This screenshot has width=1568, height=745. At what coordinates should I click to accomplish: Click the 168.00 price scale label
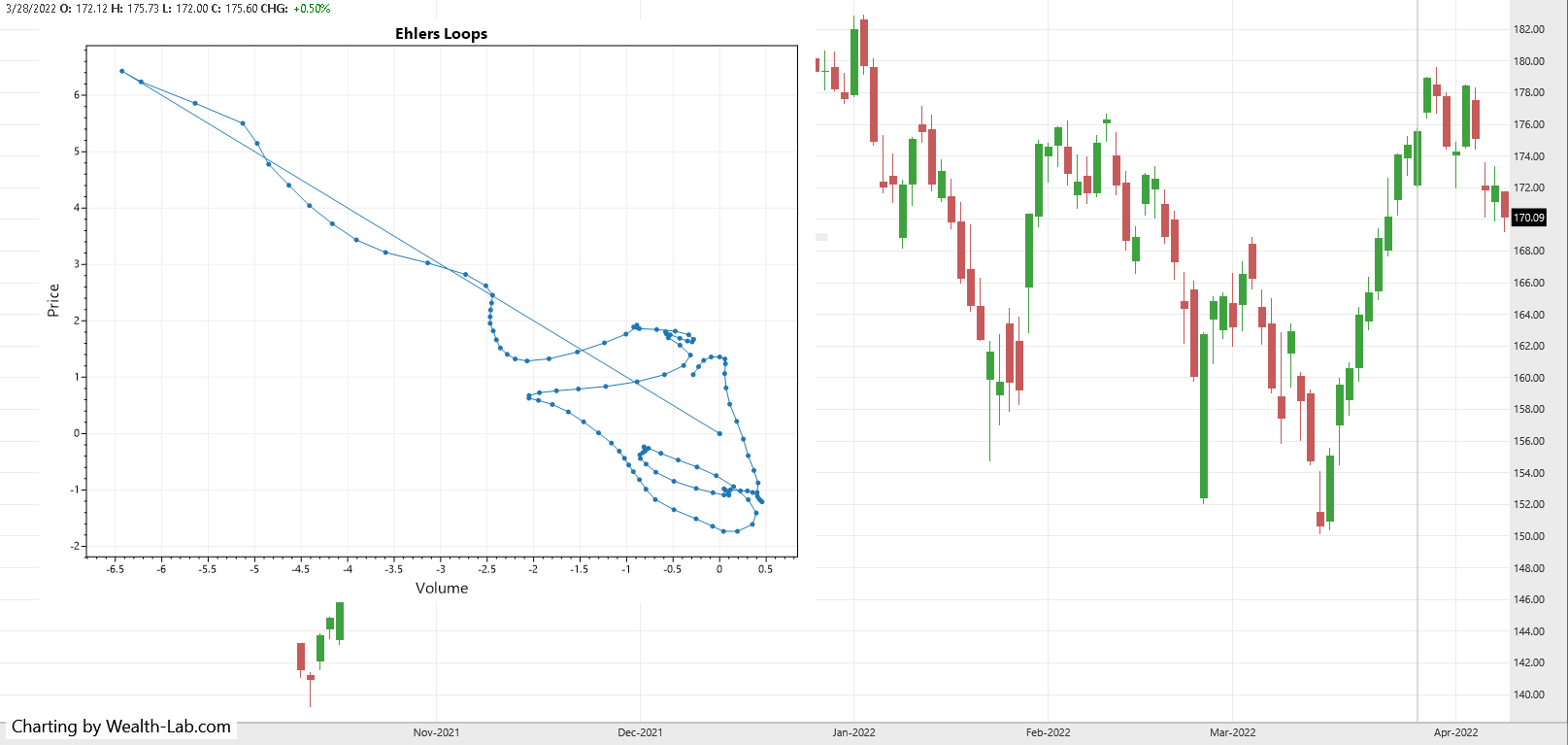[x=1529, y=251]
